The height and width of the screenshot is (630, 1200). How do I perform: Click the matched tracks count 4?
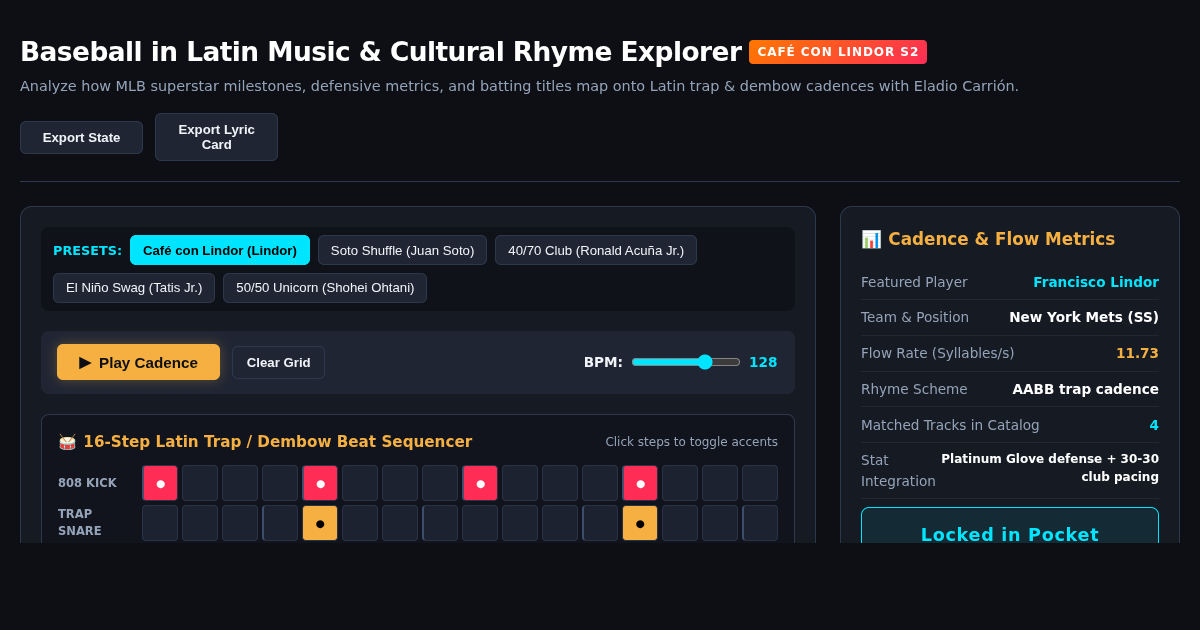pos(1154,425)
